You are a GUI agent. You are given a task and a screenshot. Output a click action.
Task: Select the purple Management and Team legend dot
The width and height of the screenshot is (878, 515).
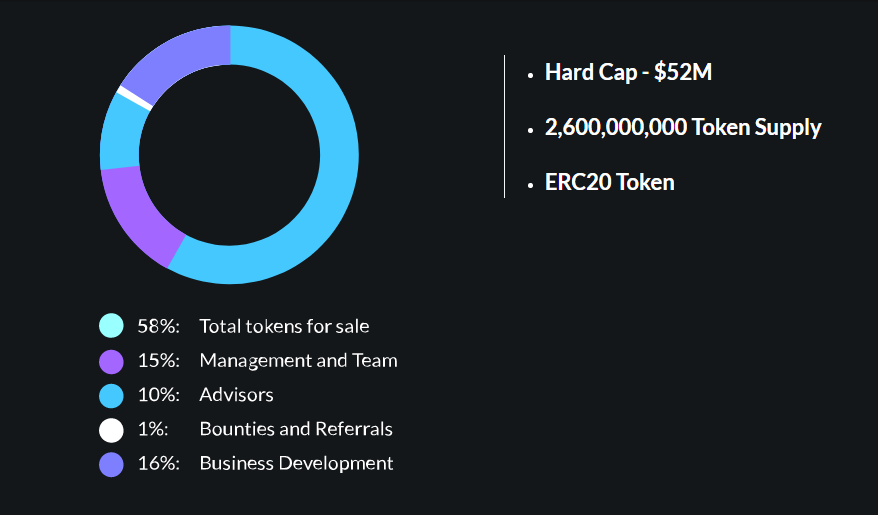tap(111, 361)
